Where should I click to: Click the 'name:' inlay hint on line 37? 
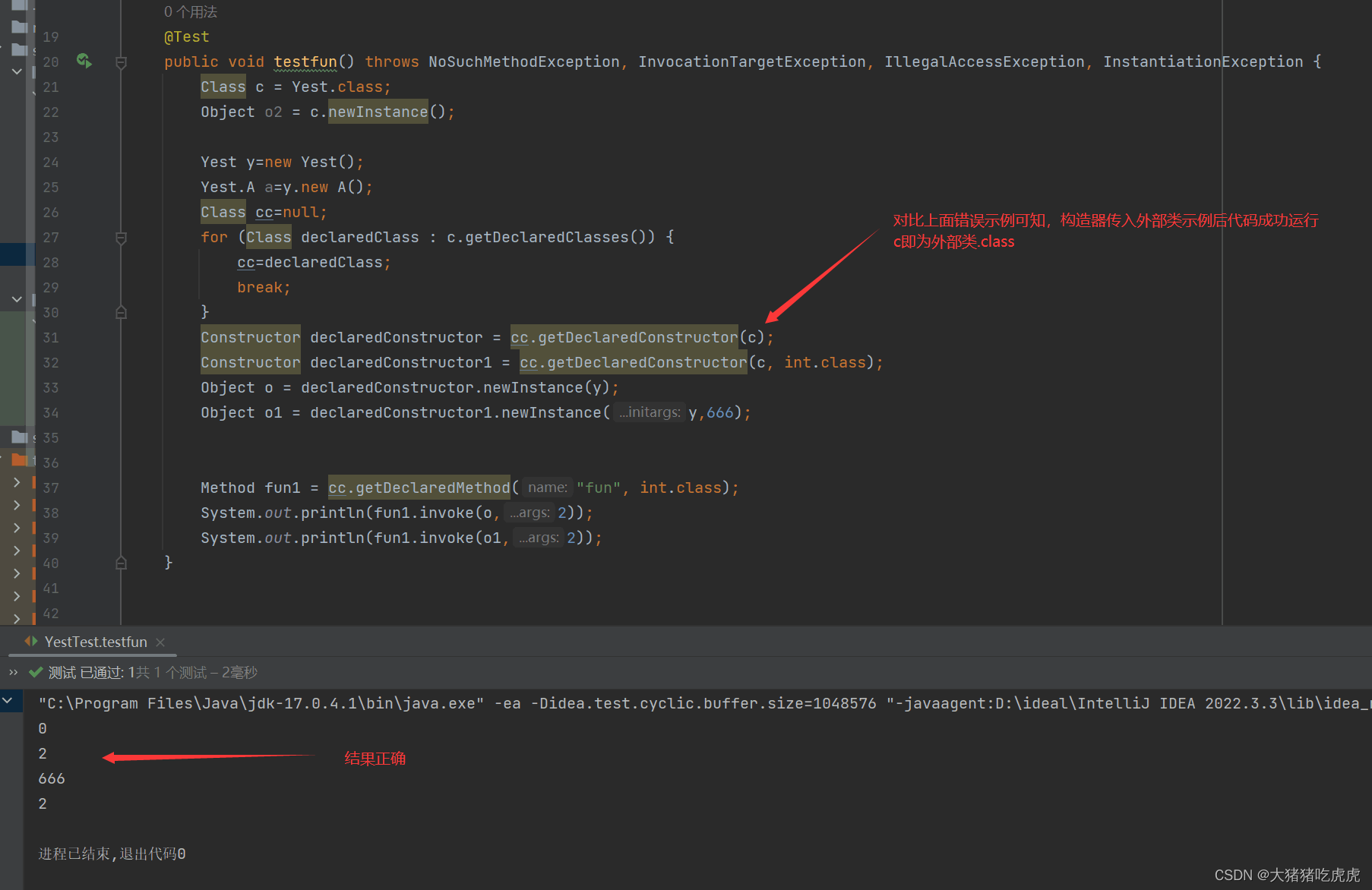pos(547,488)
